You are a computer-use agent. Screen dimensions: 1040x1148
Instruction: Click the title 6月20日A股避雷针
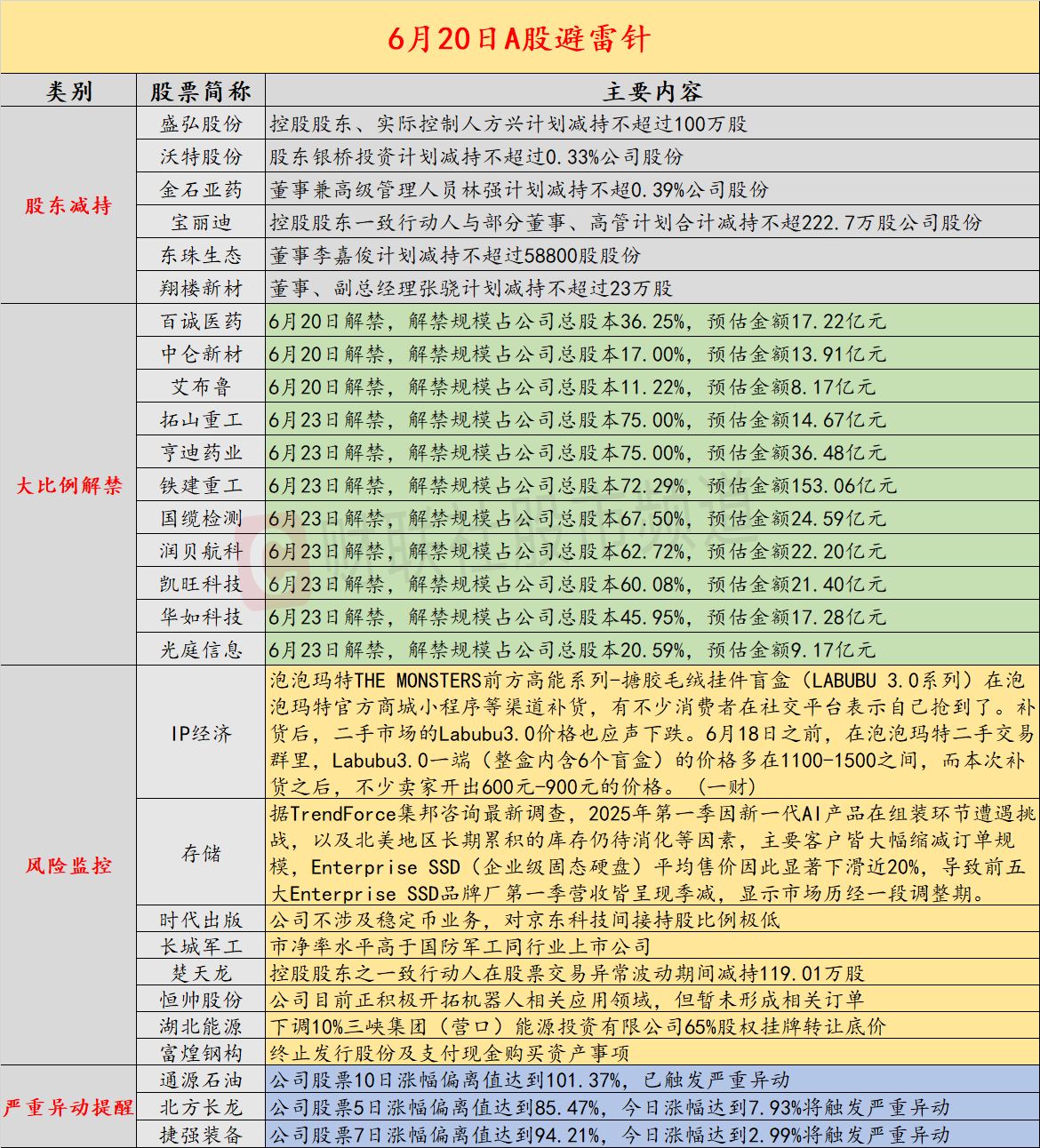tap(519, 38)
